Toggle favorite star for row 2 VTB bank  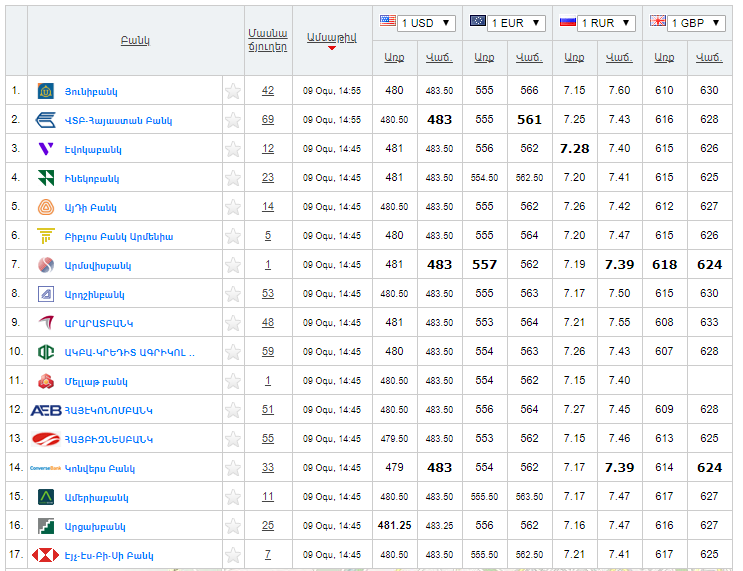[x=233, y=120]
